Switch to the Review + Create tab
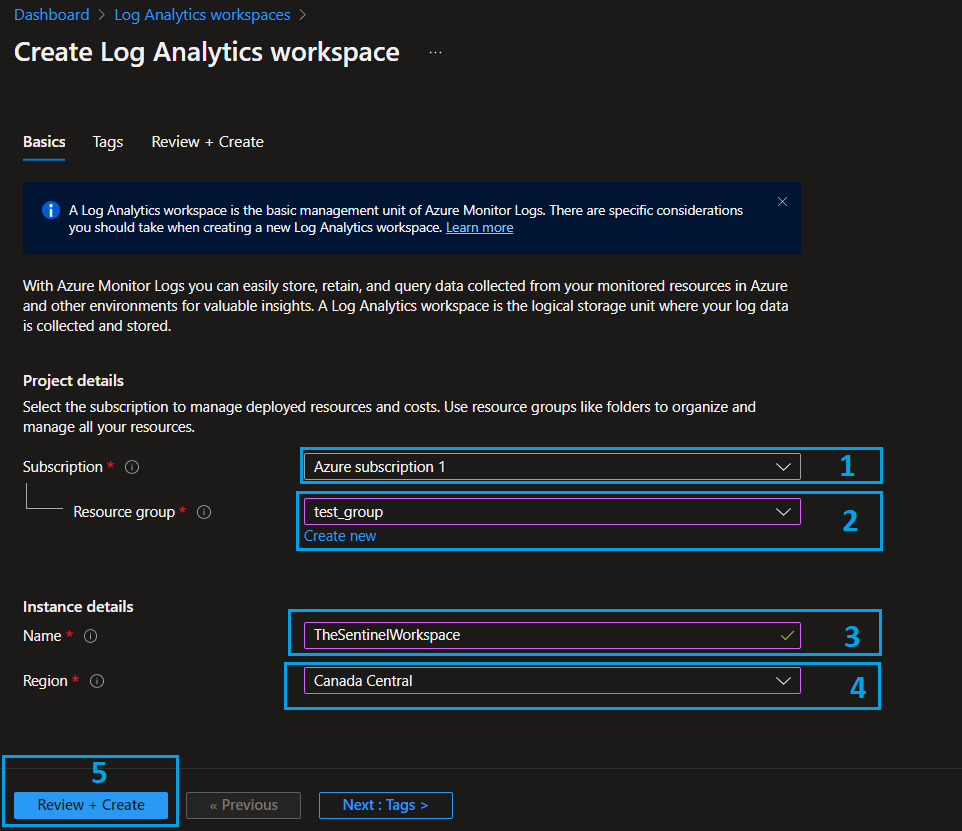Screen dimensions: 962x831 click(207, 142)
